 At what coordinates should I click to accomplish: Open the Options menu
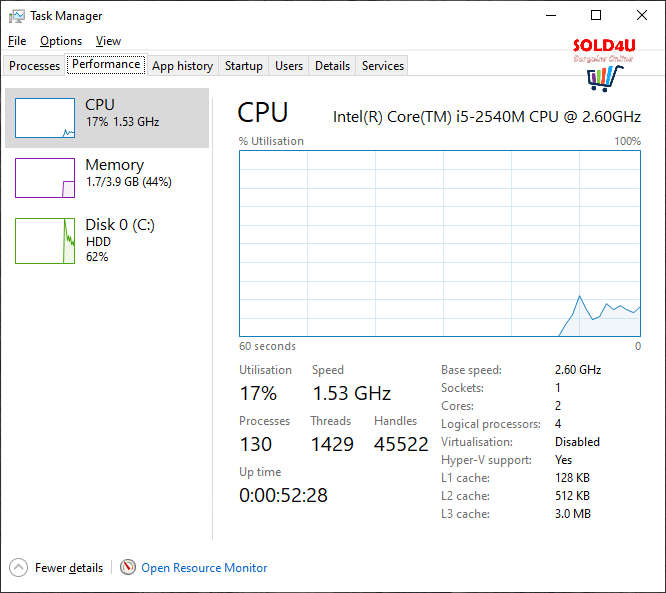pyautogui.click(x=61, y=41)
